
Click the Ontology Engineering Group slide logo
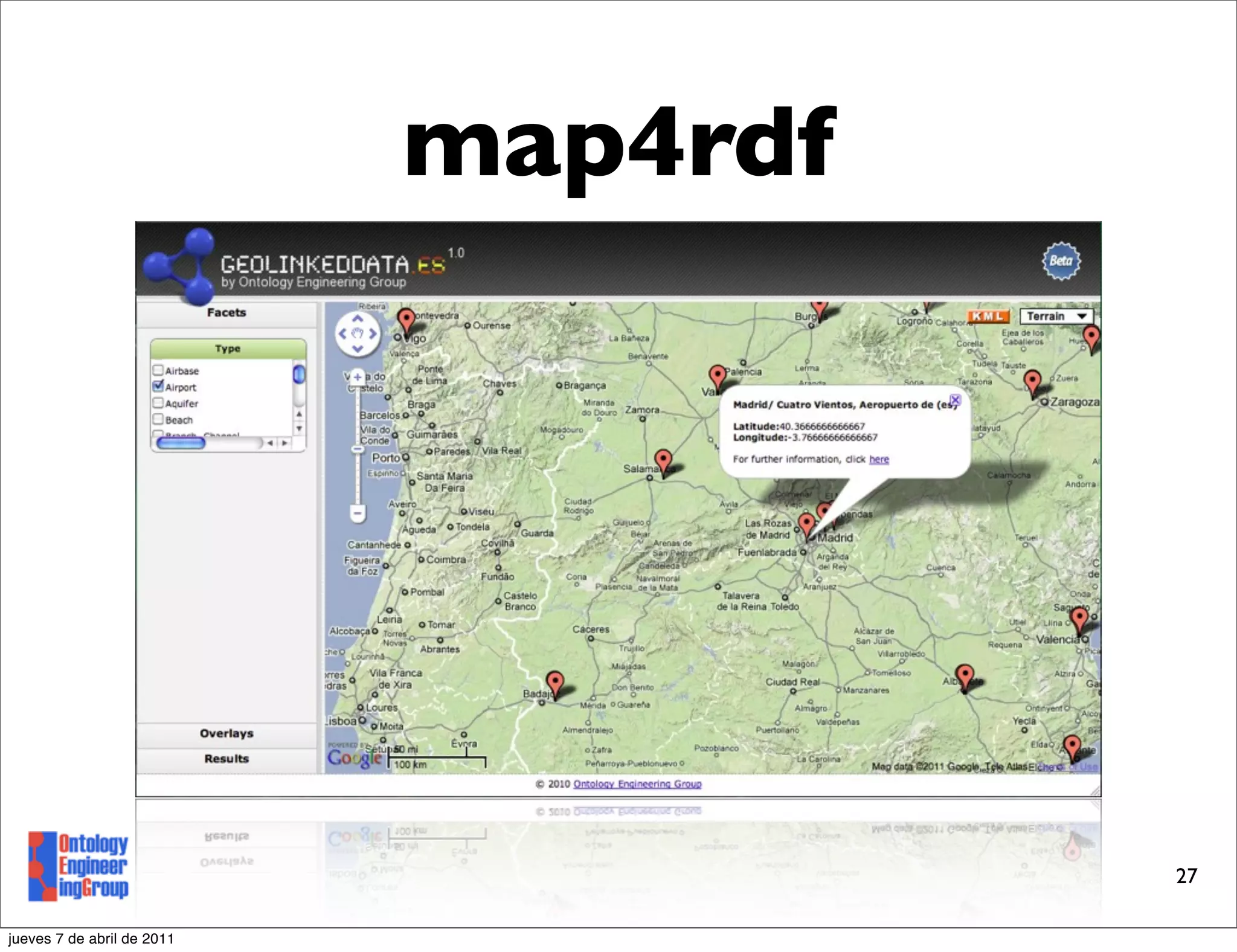click(x=78, y=866)
